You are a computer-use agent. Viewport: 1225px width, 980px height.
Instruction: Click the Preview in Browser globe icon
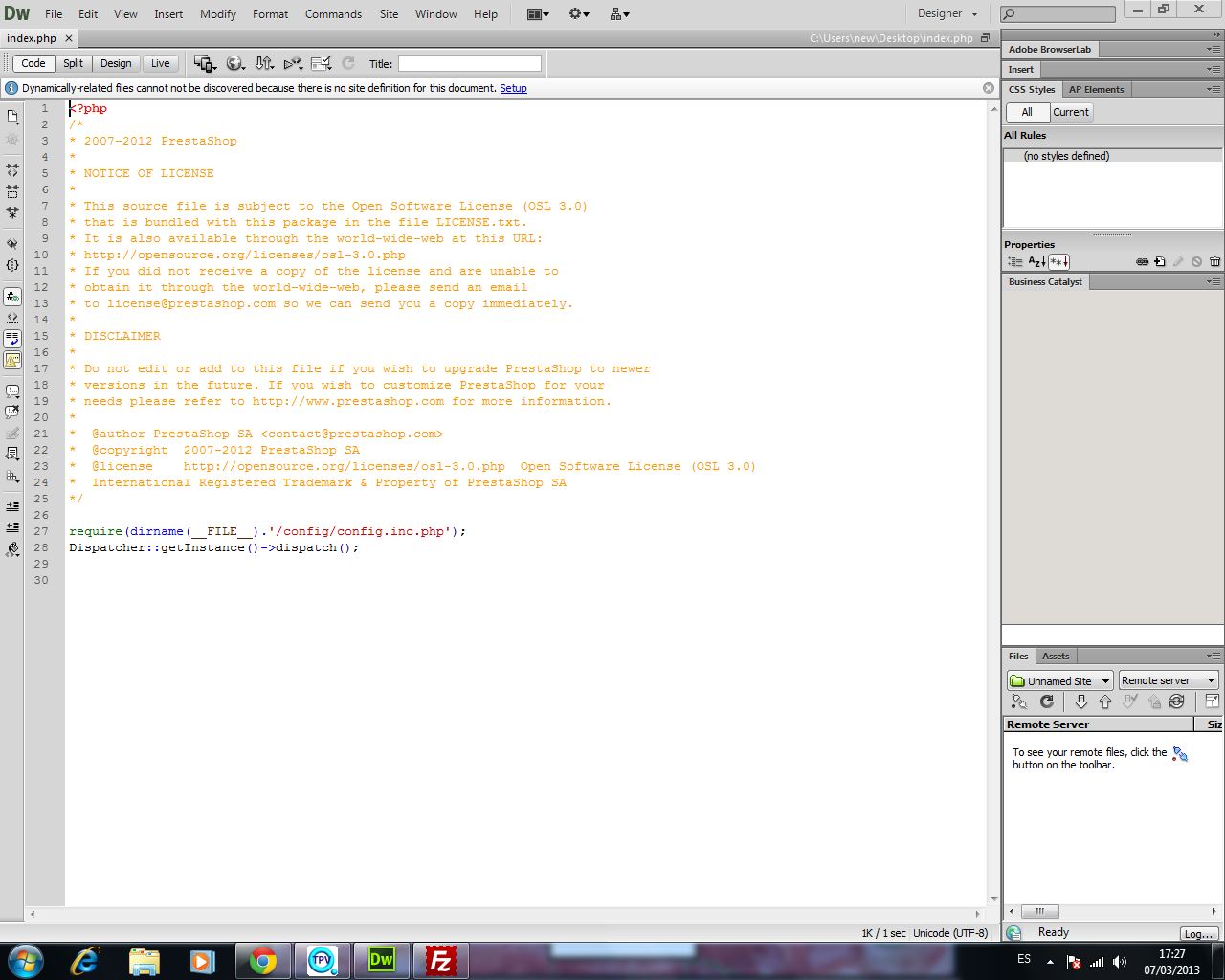coord(234,63)
